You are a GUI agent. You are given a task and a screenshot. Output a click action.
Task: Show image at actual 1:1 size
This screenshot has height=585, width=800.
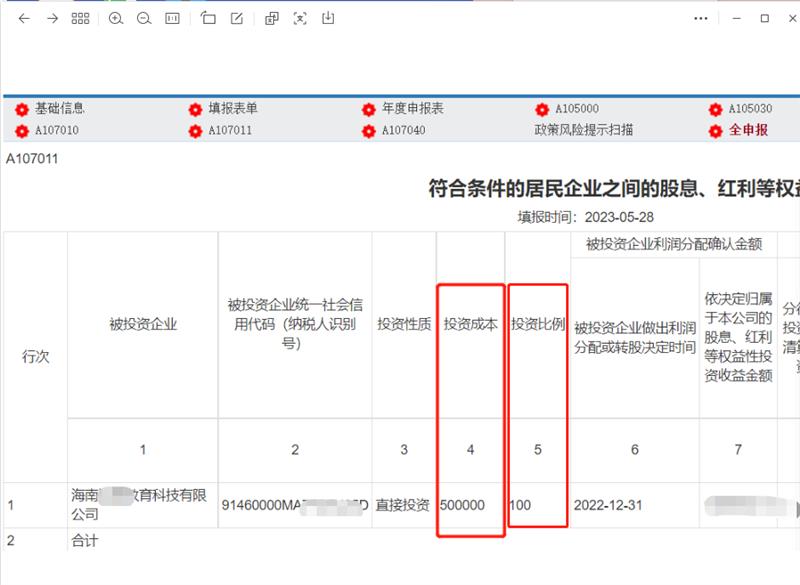(x=172, y=18)
